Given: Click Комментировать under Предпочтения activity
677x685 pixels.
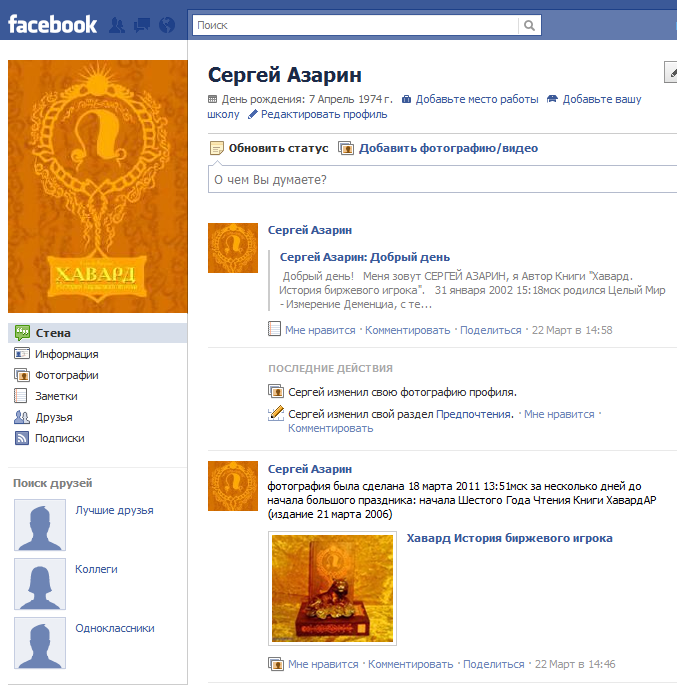Looking at the screenshot, I should click(x=330, y=428).
